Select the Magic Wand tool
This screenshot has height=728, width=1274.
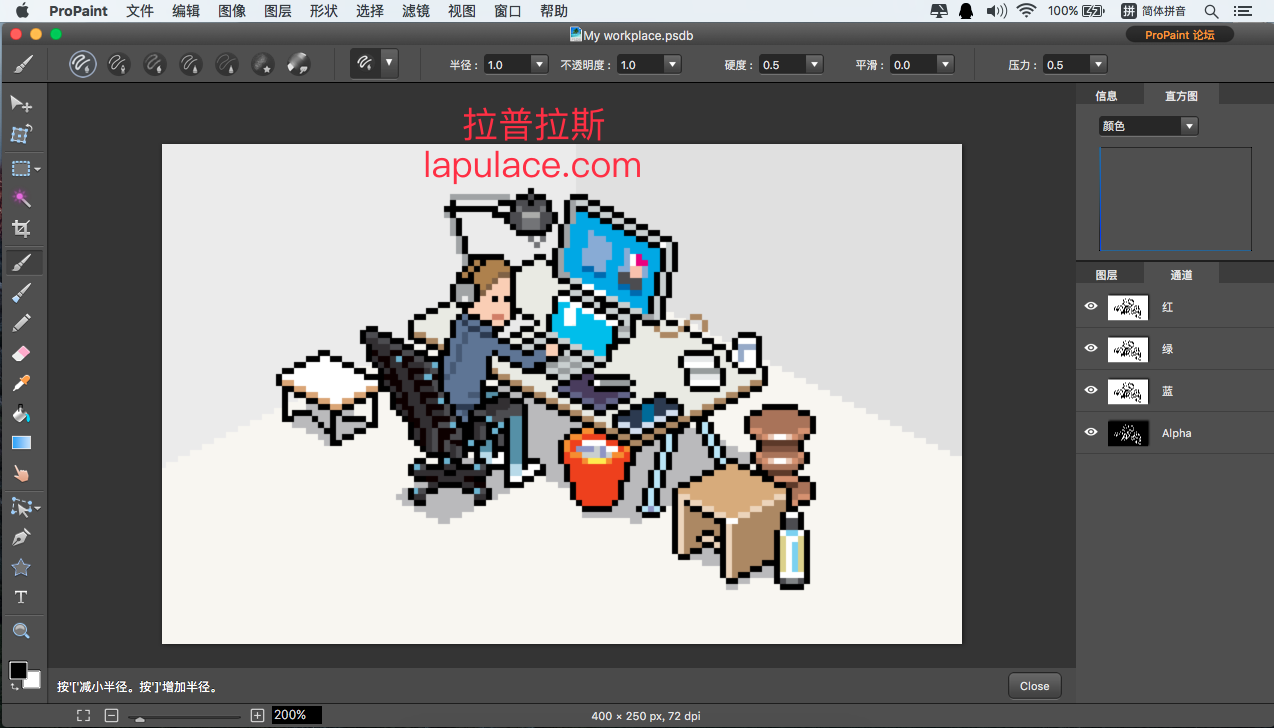pos(21,198)
